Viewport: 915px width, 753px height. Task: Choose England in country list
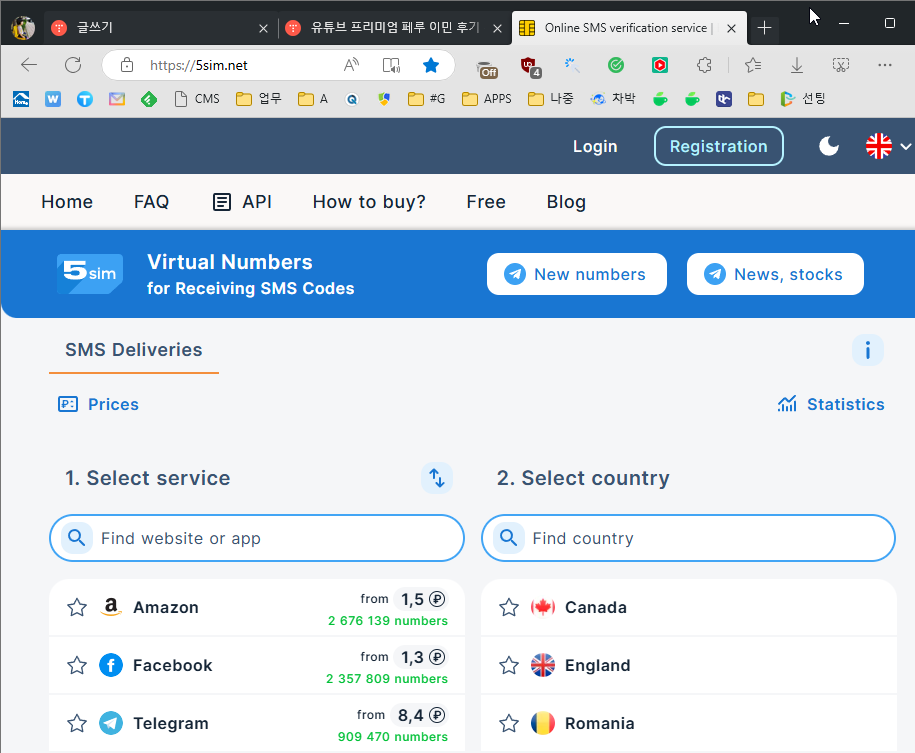click(x=689, y=665)
